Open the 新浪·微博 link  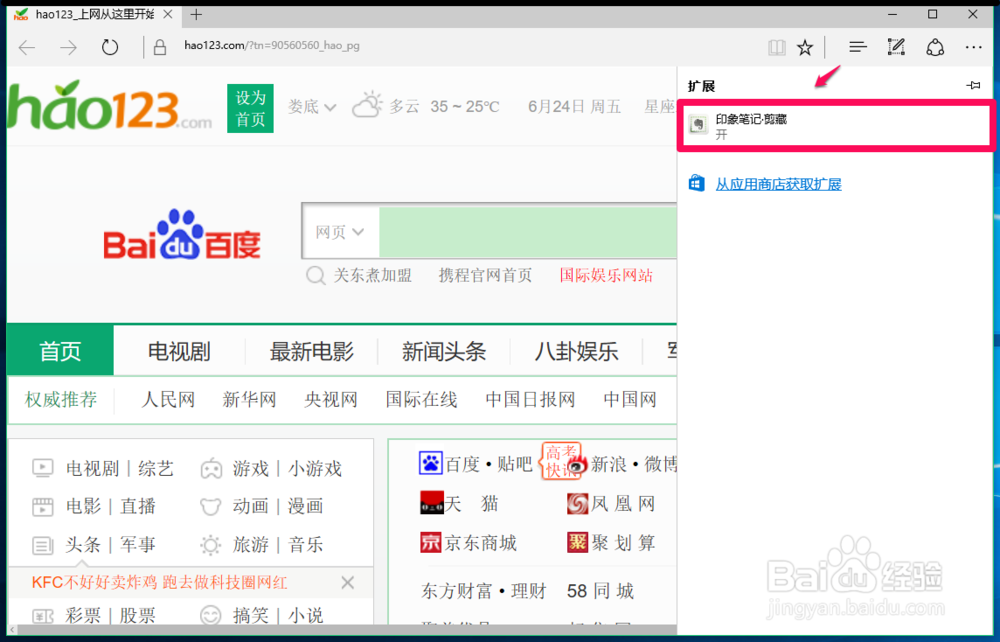pyautogui.click(x=633, y=464)
